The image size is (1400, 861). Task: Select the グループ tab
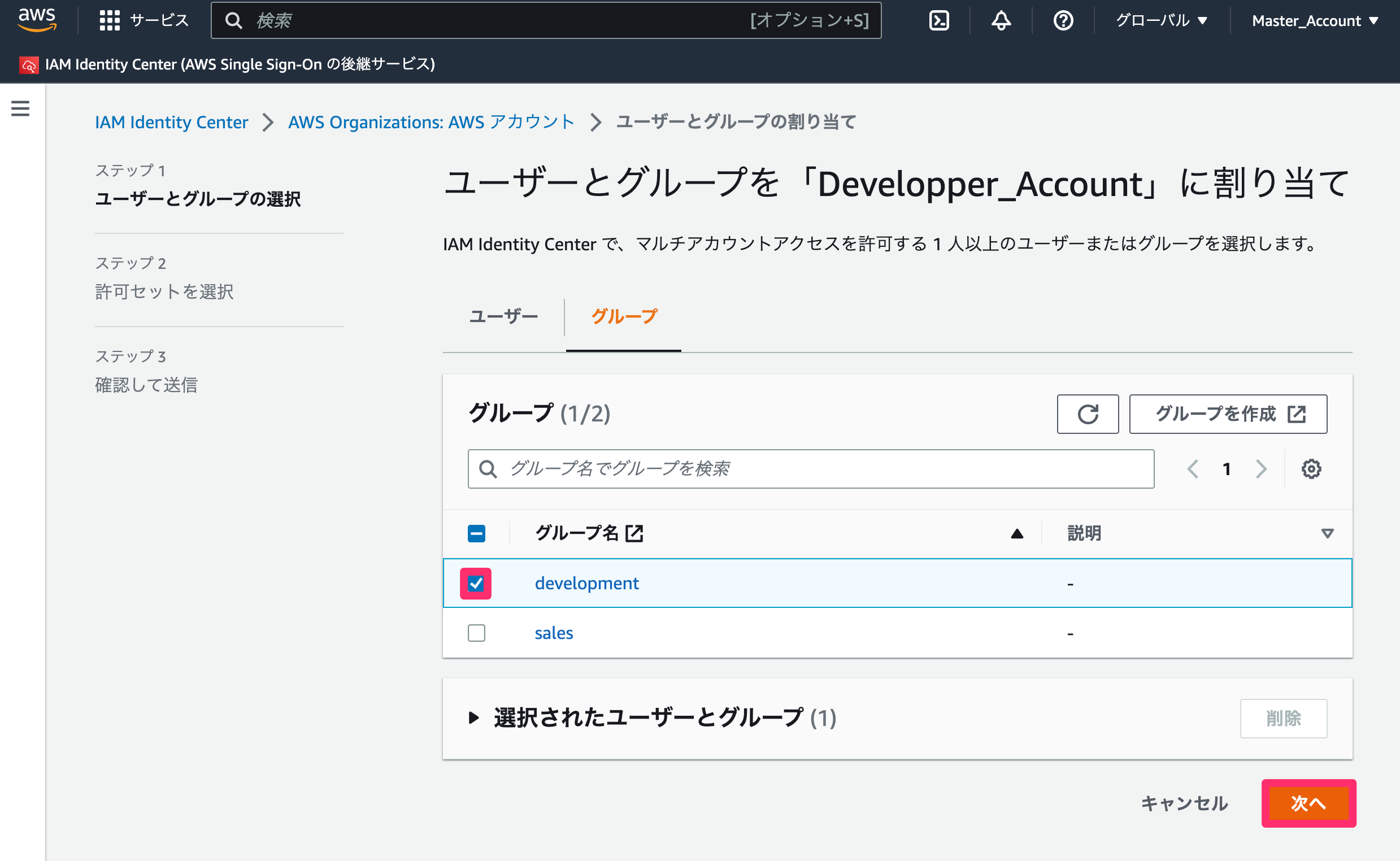624,316
